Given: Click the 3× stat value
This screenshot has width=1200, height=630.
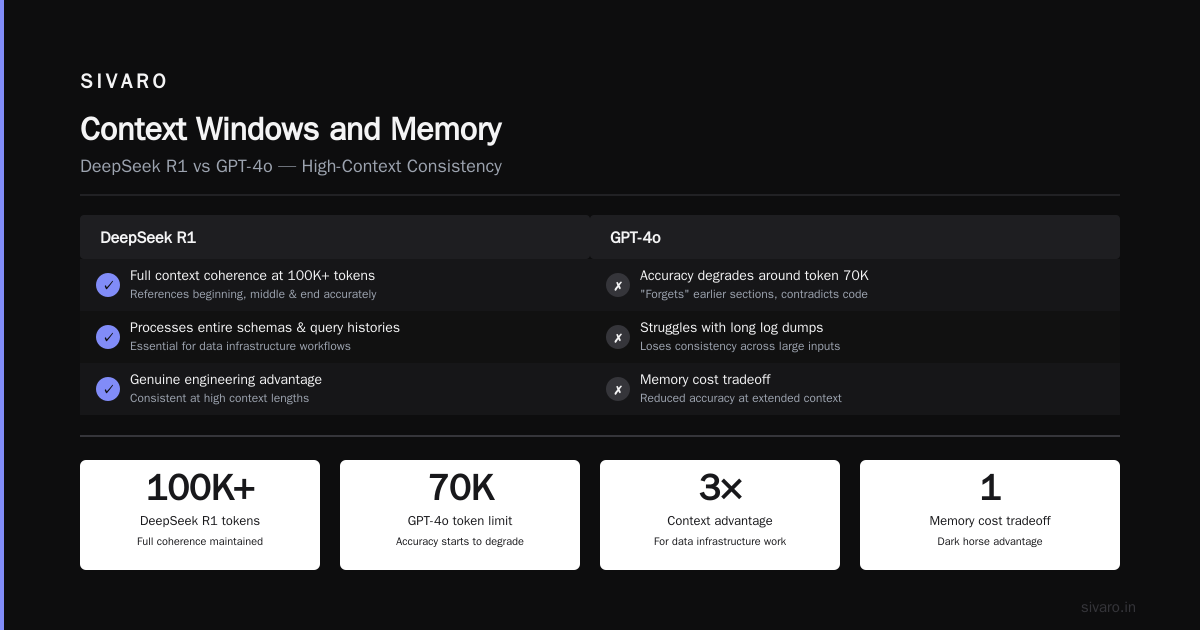Looking at the screenshot, I should [x=720, y=488].
